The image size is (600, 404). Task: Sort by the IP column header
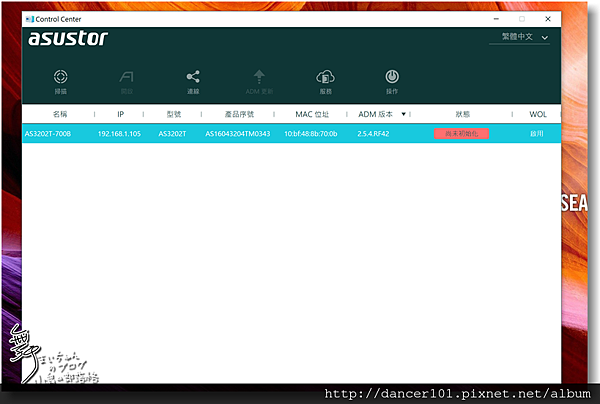[121, 114]
